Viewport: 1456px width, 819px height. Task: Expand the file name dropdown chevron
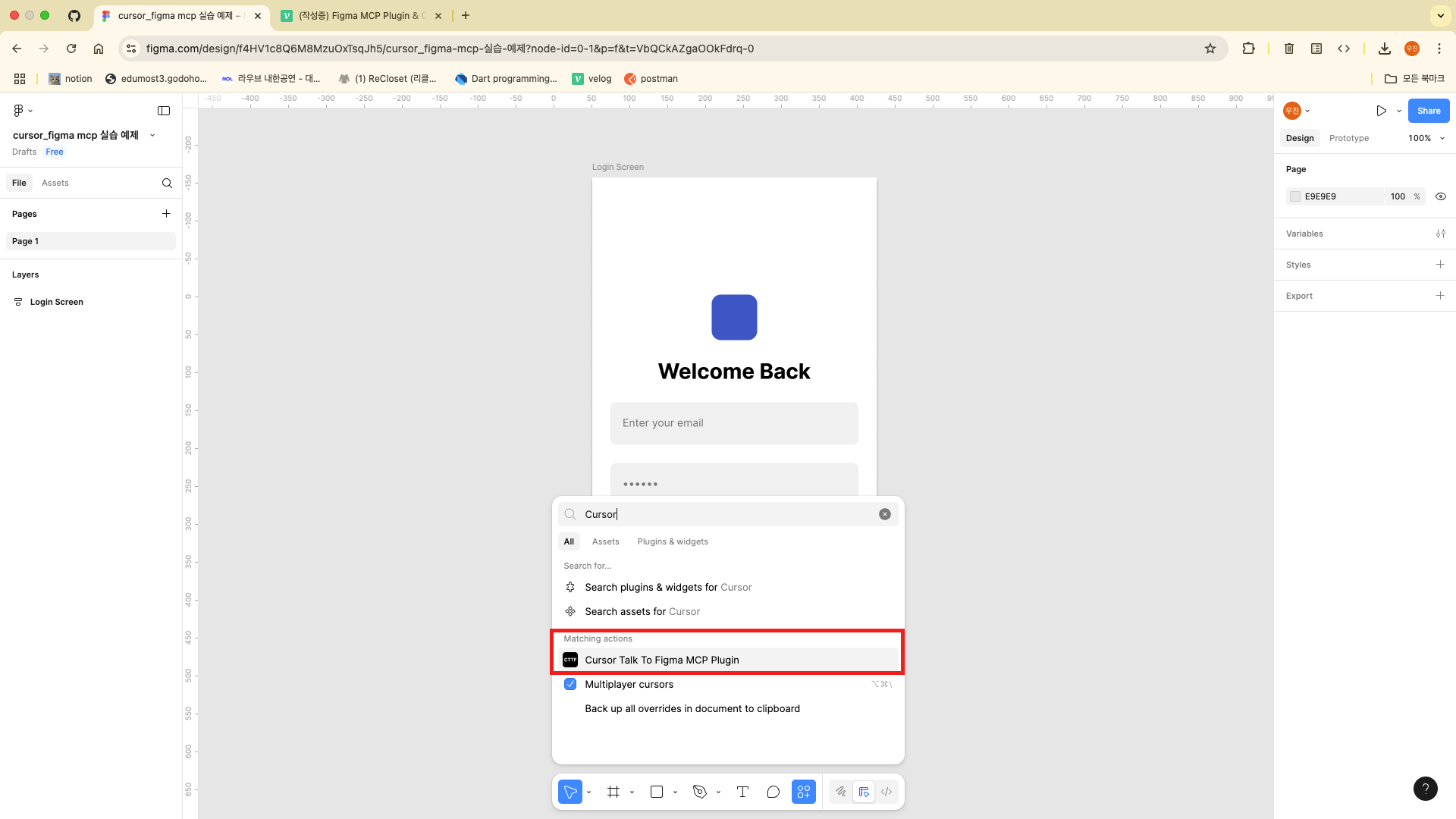point(152,135)
